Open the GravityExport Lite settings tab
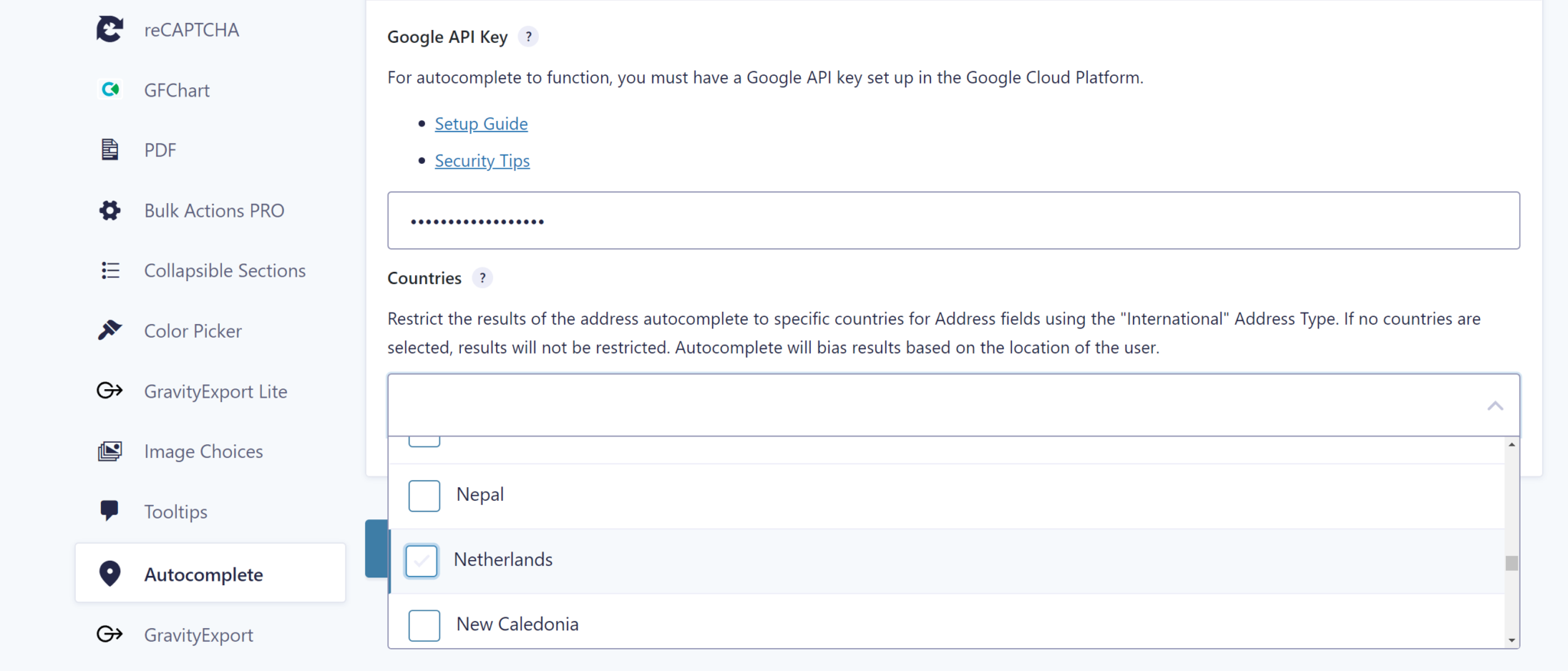The height and width of the screenshot is (671, 1568). (215, 391)
